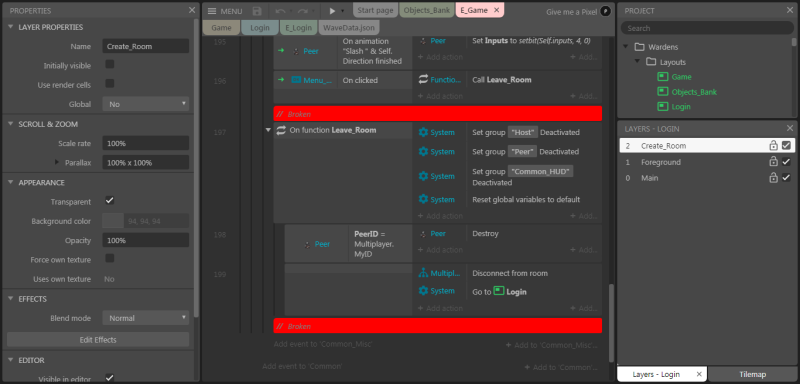Toggle visibility checkbox of Create_Room layer
The height and width of the screenshot is (384, 800).
pos(786,145)
